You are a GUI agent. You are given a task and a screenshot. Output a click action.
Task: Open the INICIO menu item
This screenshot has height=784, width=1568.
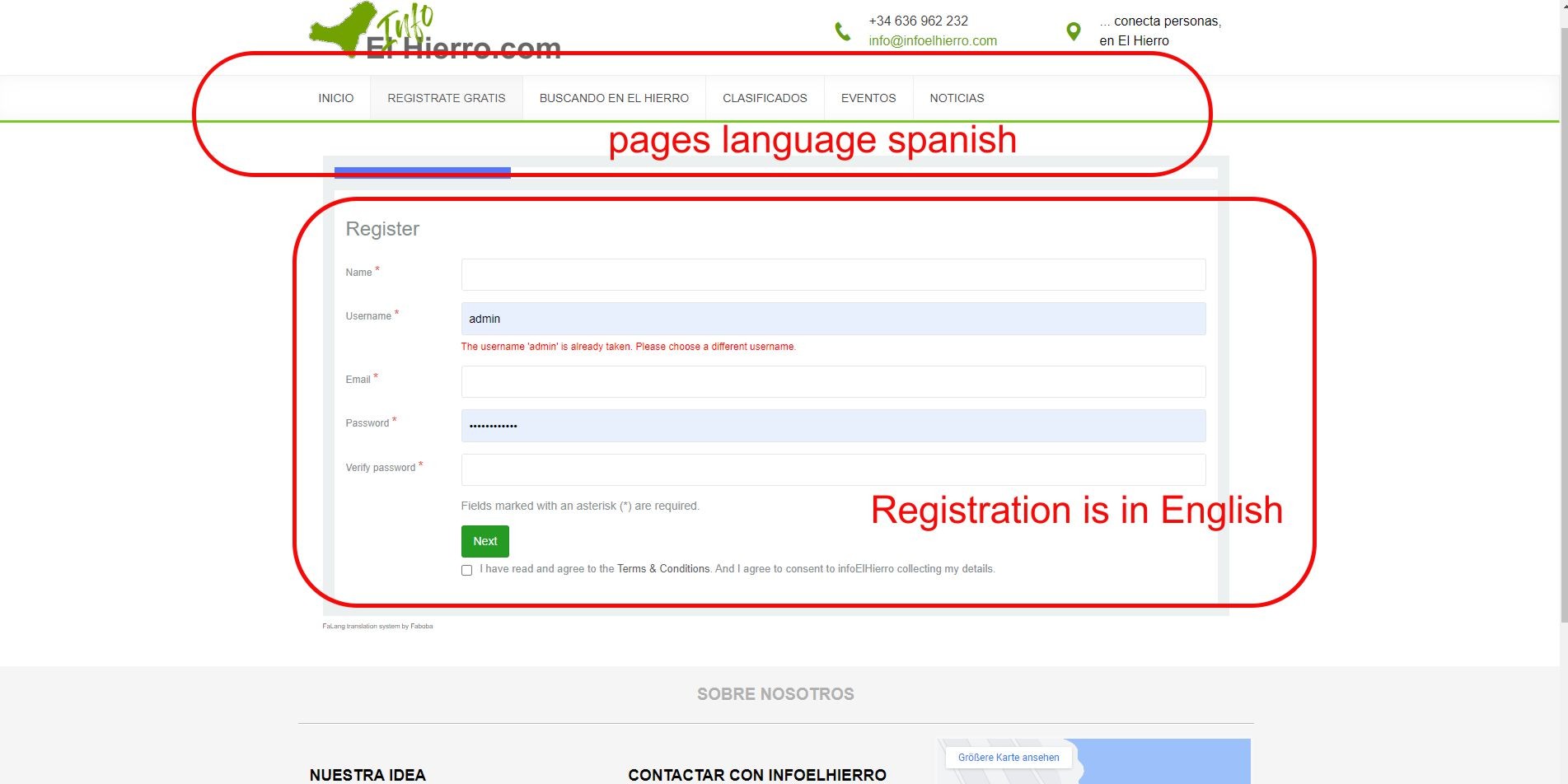(336, 98)
